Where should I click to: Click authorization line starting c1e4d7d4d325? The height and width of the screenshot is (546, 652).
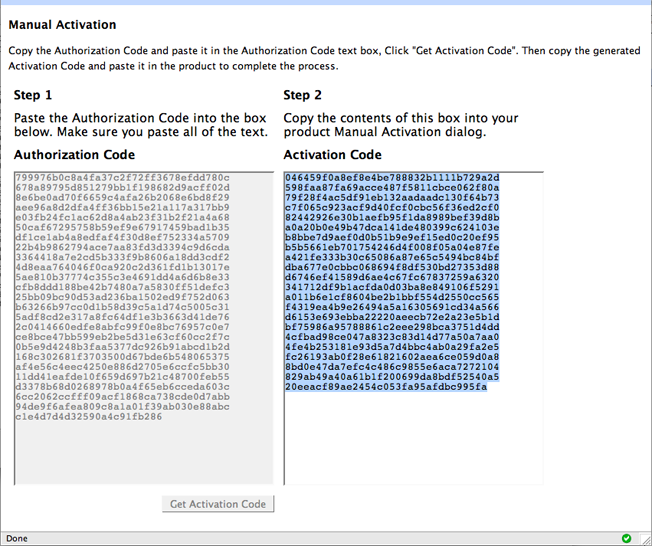89,416
